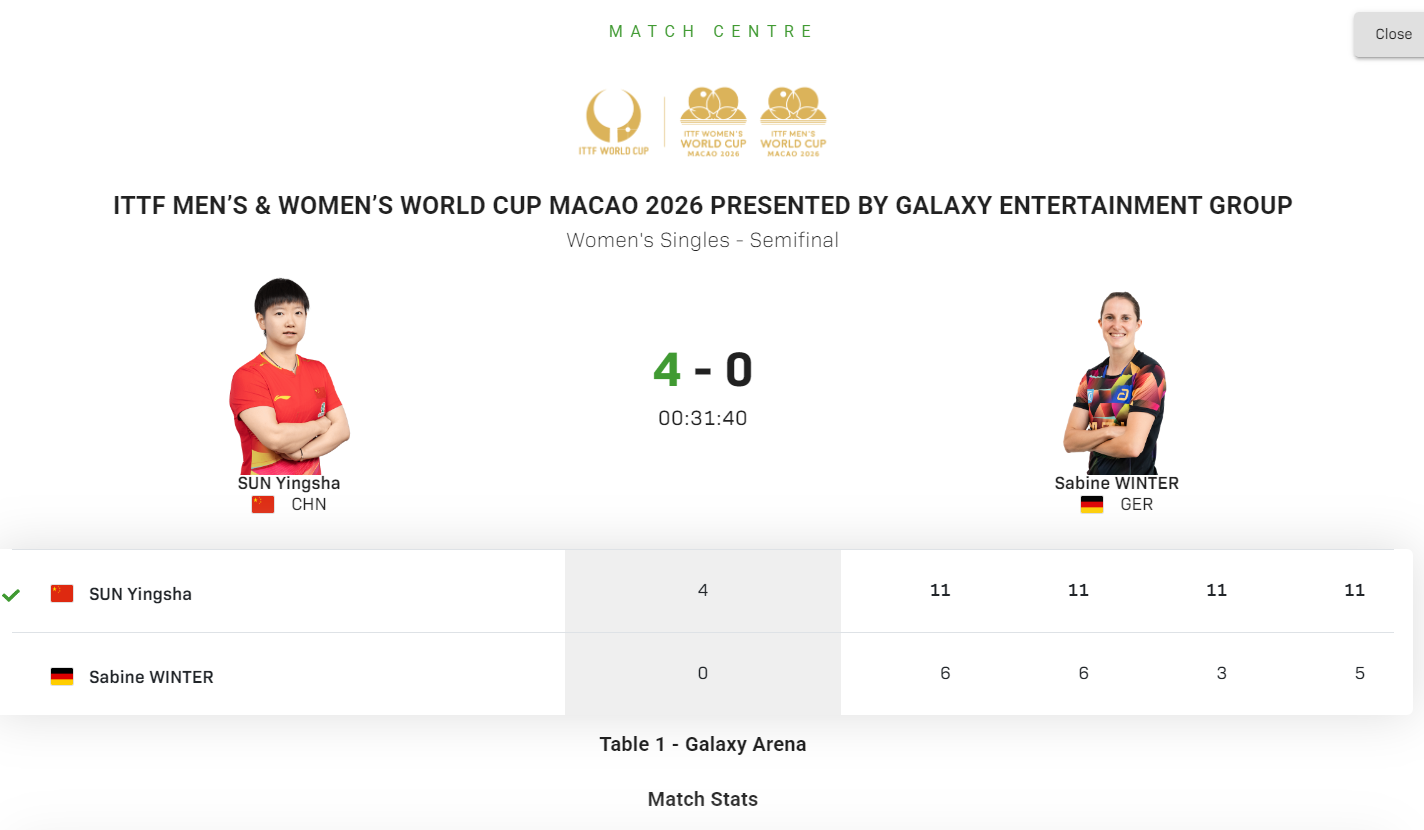
Task: Click the green winner checkmark icon
Action: coord(11,595)
